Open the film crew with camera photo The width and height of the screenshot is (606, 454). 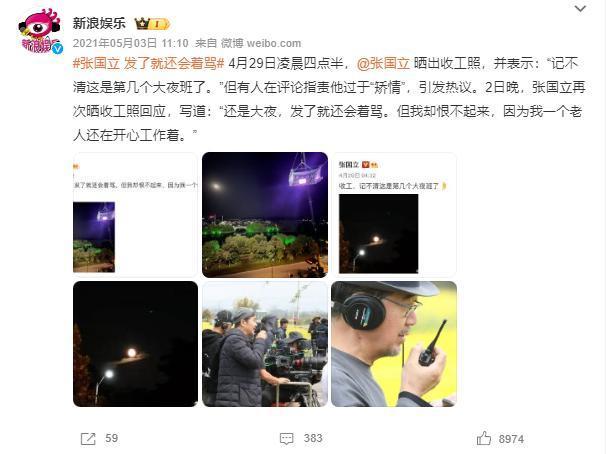(265, 344)
